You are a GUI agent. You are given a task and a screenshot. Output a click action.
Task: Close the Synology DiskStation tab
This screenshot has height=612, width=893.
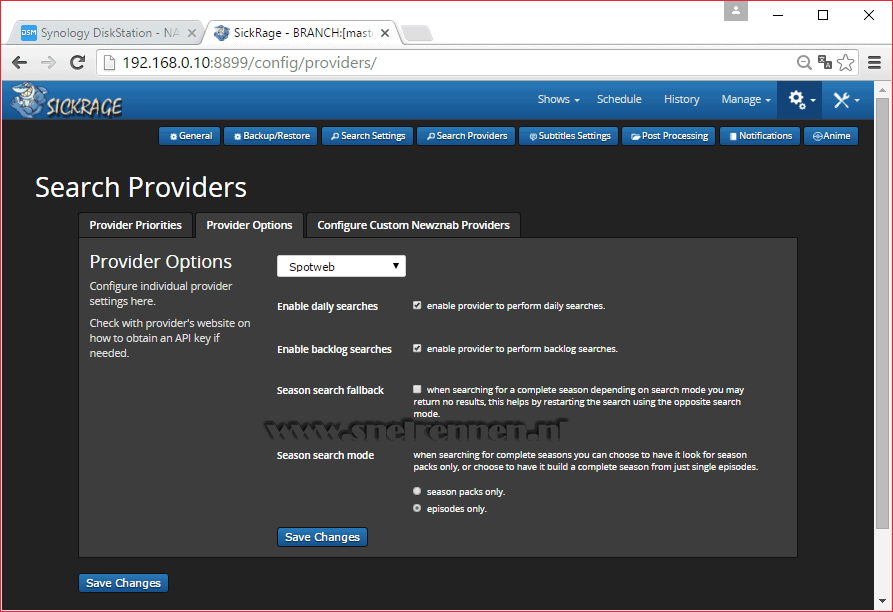point(192,33)
